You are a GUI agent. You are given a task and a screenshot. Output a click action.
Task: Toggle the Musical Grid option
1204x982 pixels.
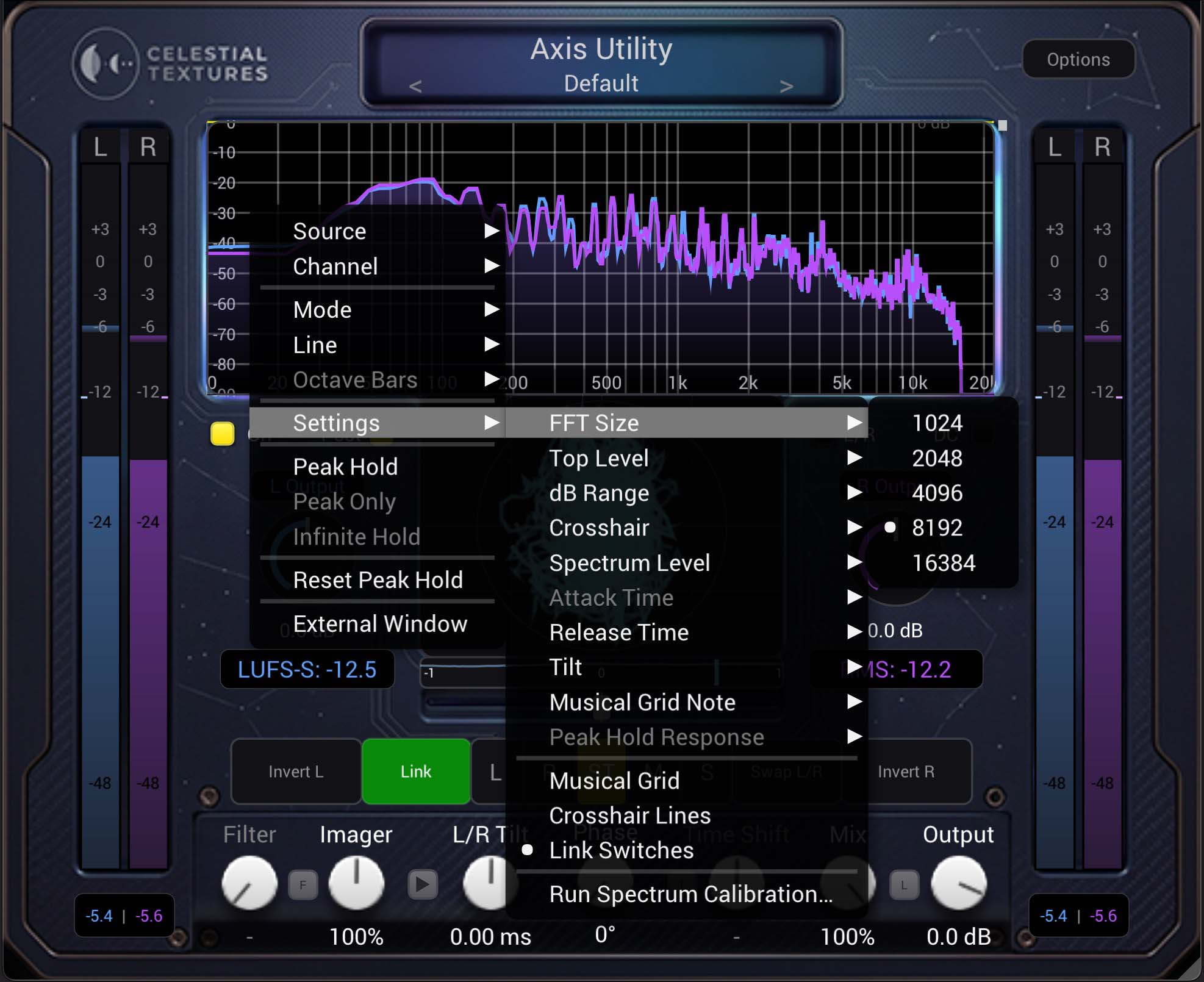pos(687,781)
